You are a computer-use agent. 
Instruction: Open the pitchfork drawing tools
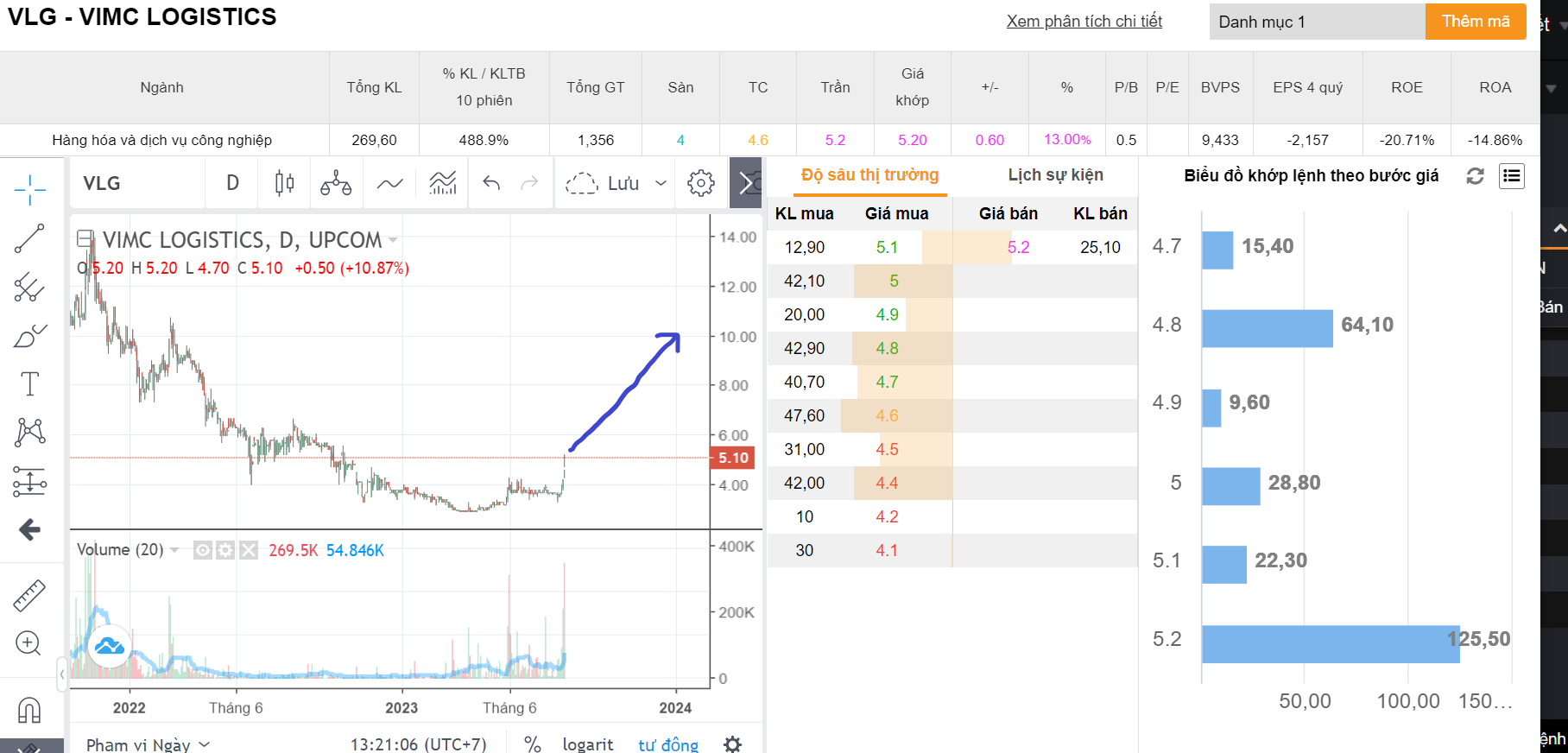(x=29, y=287)
